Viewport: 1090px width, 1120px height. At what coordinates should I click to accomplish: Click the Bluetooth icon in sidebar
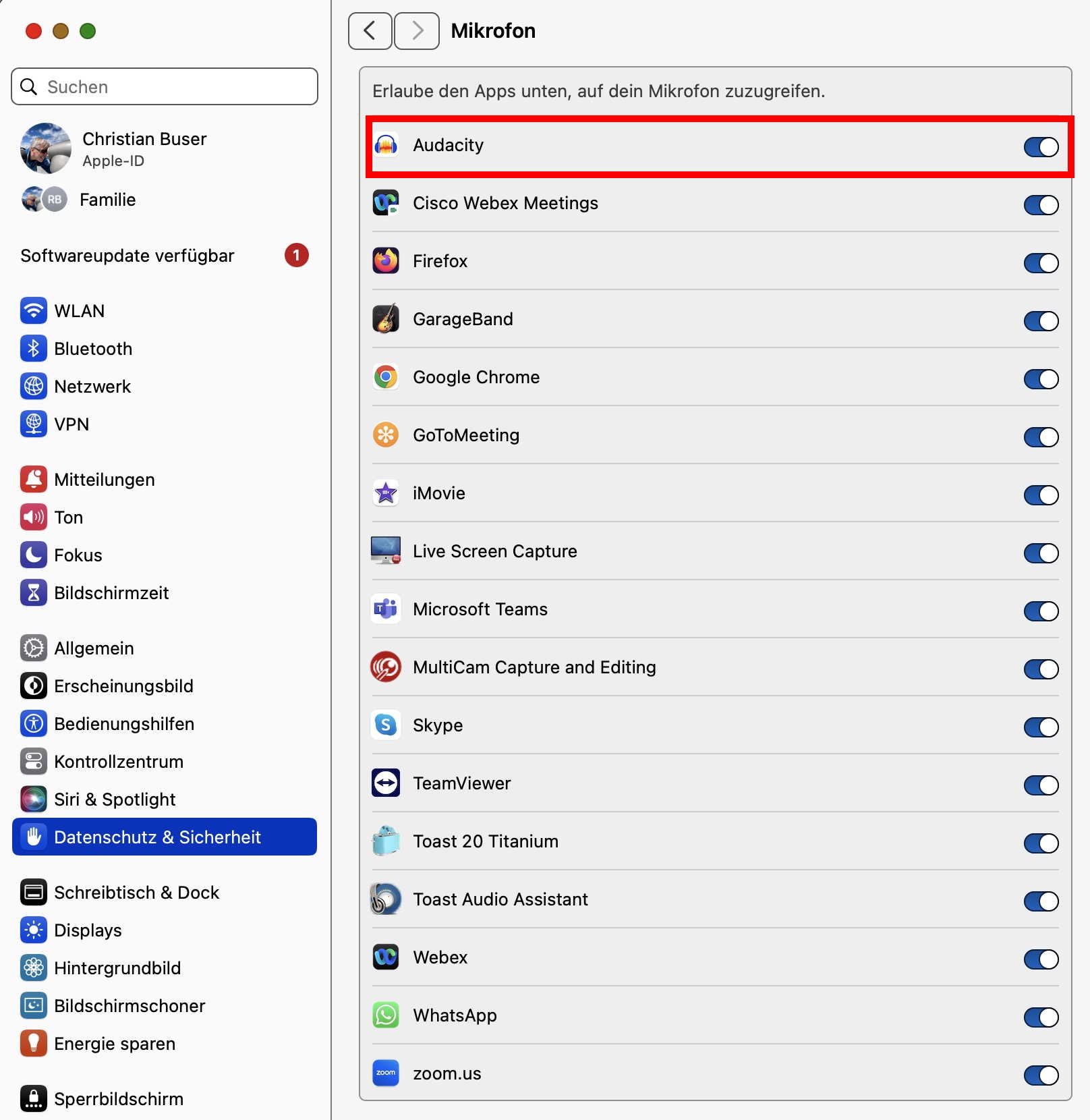34,349
